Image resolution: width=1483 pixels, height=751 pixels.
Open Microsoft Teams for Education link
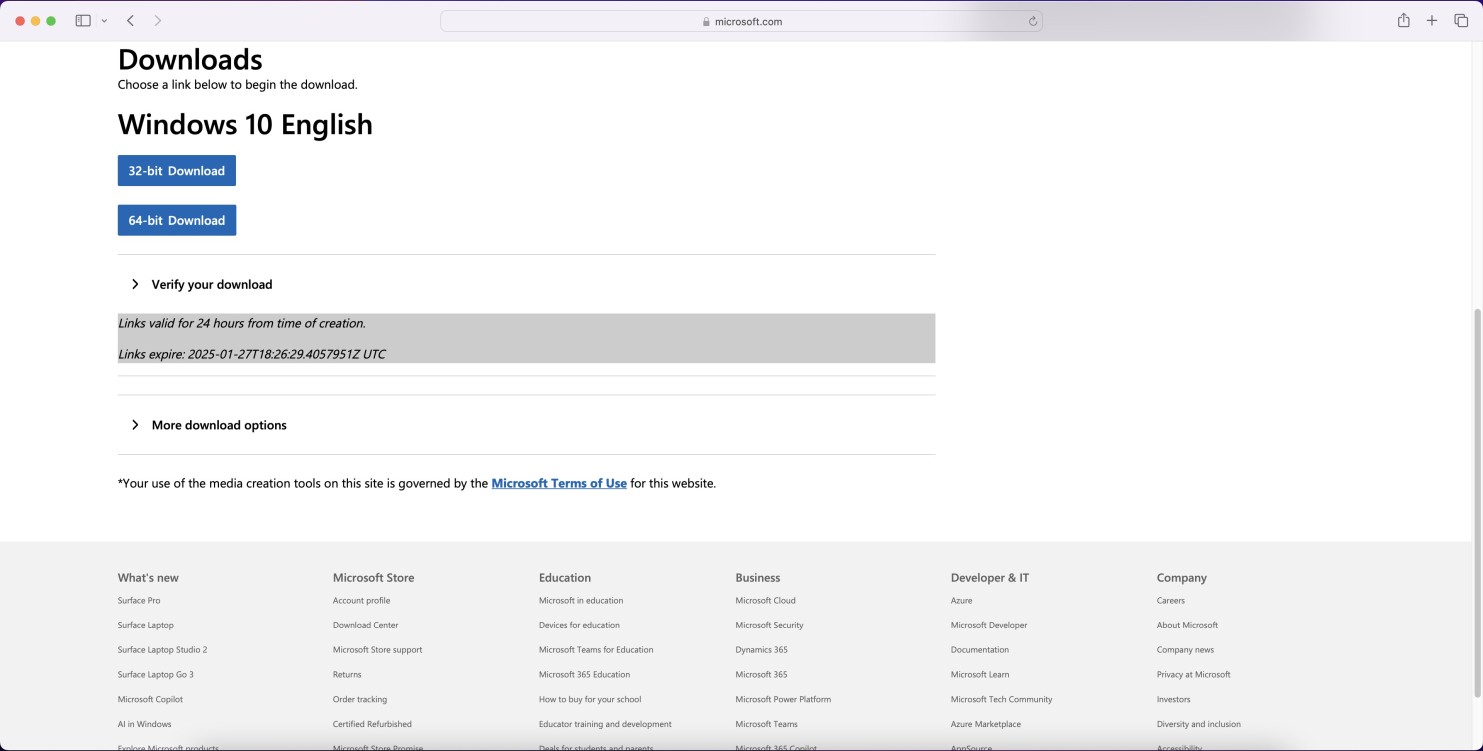tap(596, 650)
